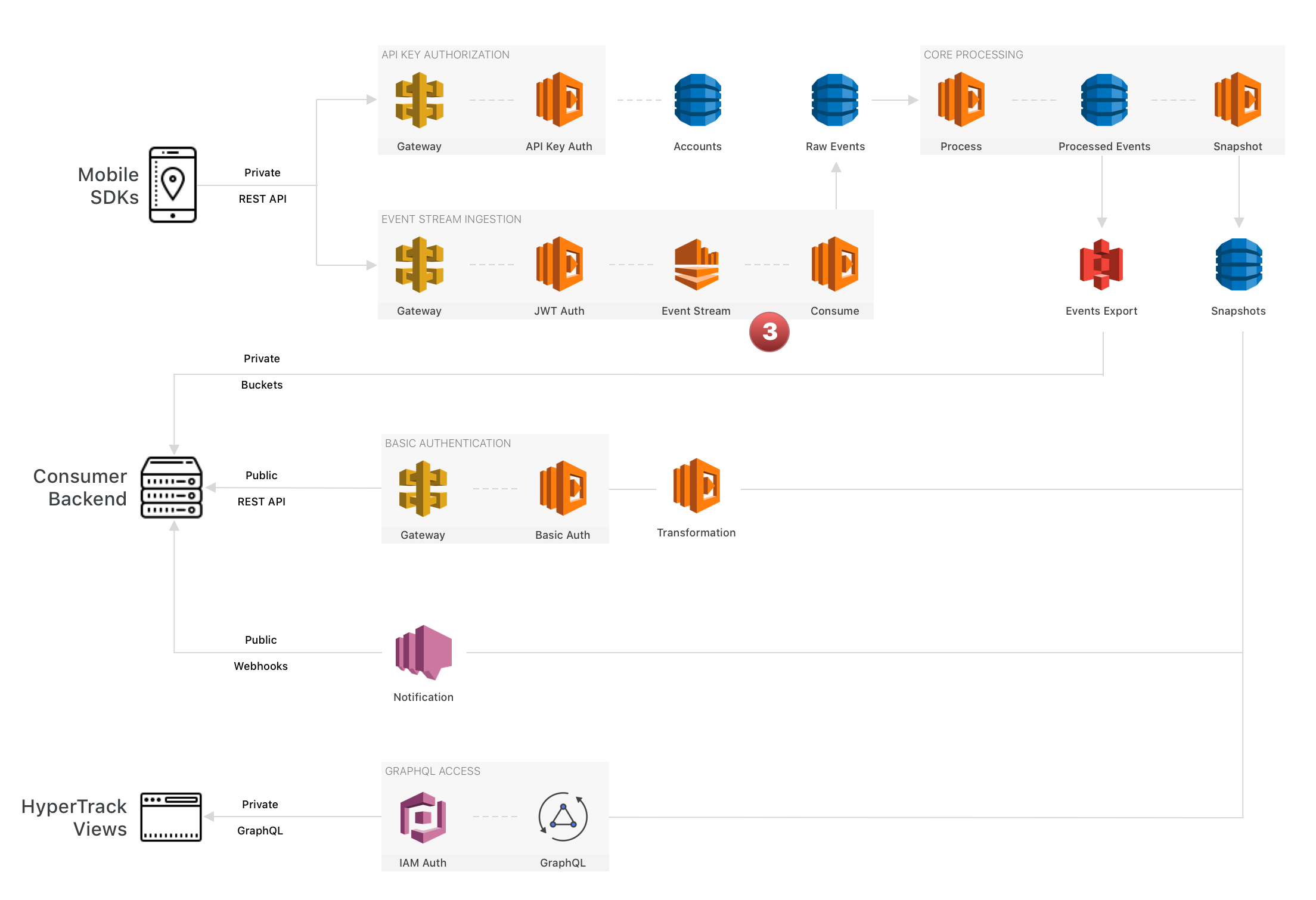Select the Processed Events database icon
1316x900 pixels.
(1104, 100)
